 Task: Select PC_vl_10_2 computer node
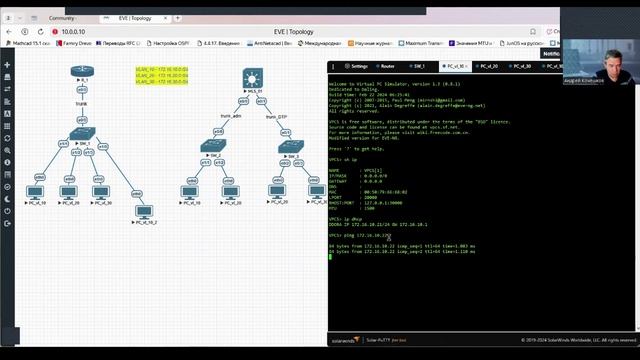click(144, 212)
